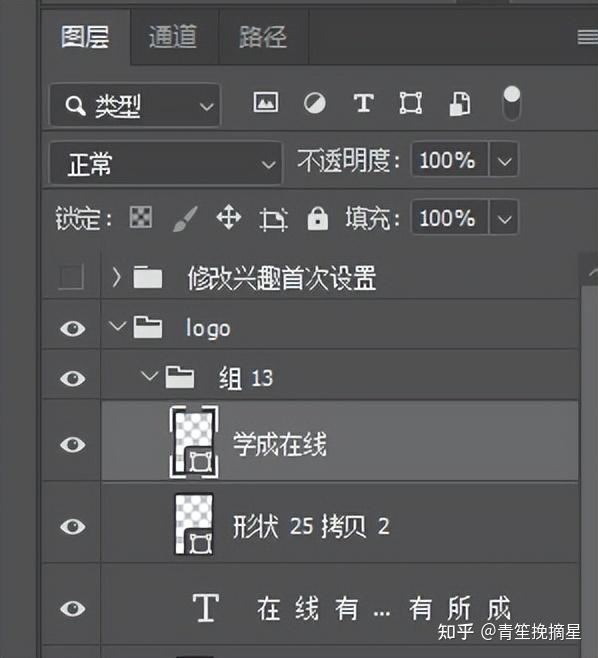Image resolution: width=598 pixels, height=658 pixels.
Task: Click the 修改兴趣首次设置 folder icon
Action: click(x=148, y=277)
